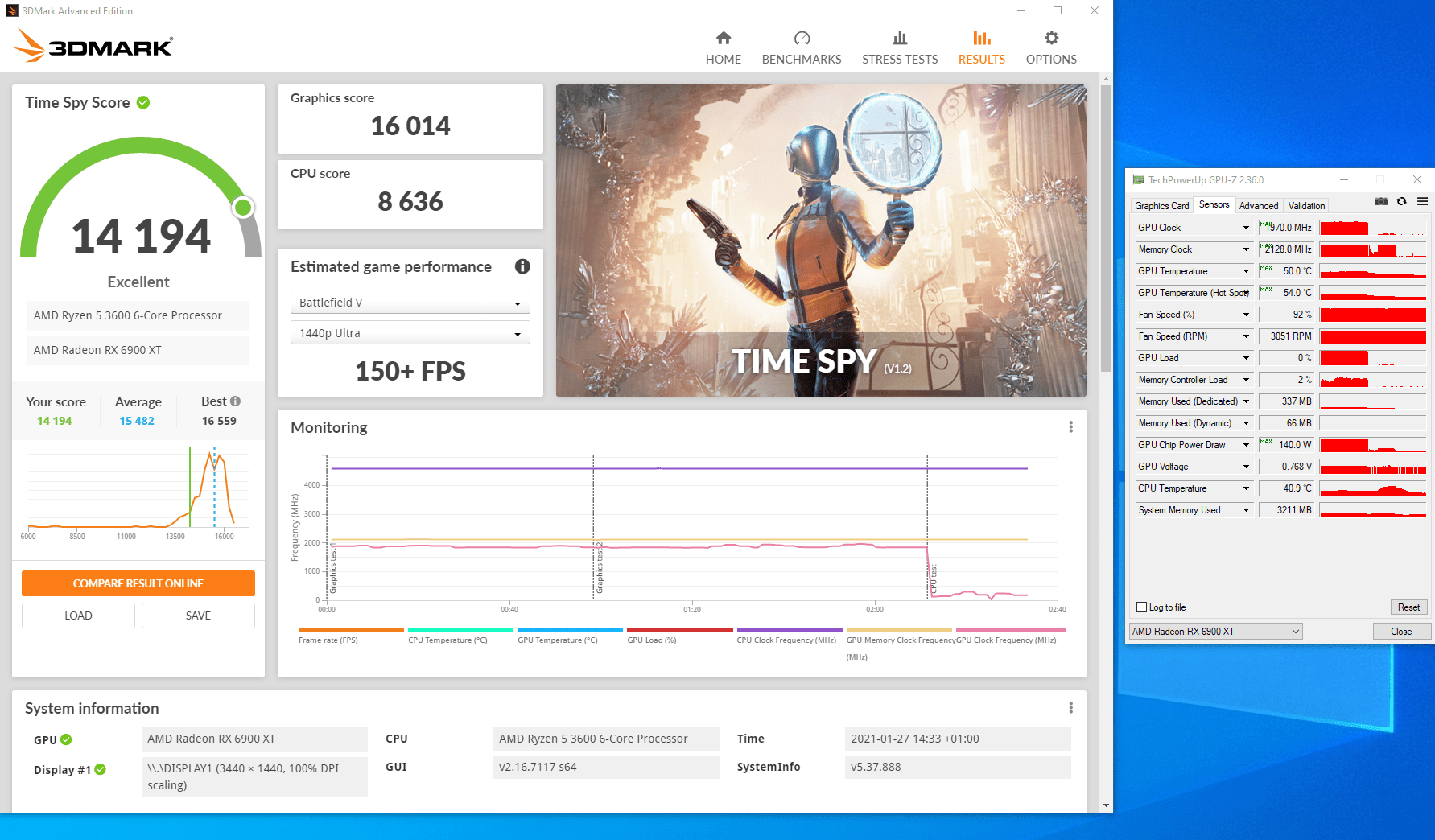Expand the Fan Speed (RPM) sensor dropdown

tap(1246, 336)
